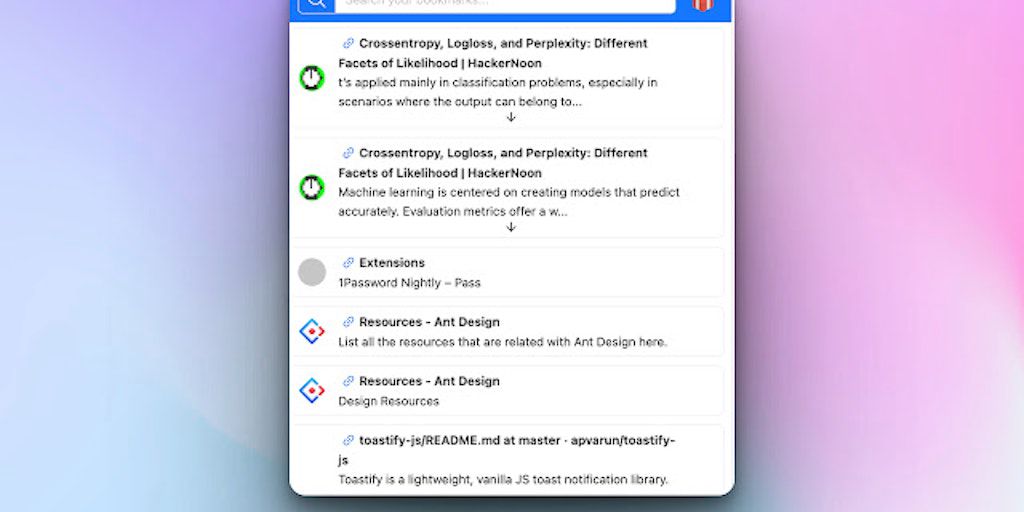Click link icon on the "Design Resources" bookmark
Viewport: 1024px width, 512px height.
348,381
